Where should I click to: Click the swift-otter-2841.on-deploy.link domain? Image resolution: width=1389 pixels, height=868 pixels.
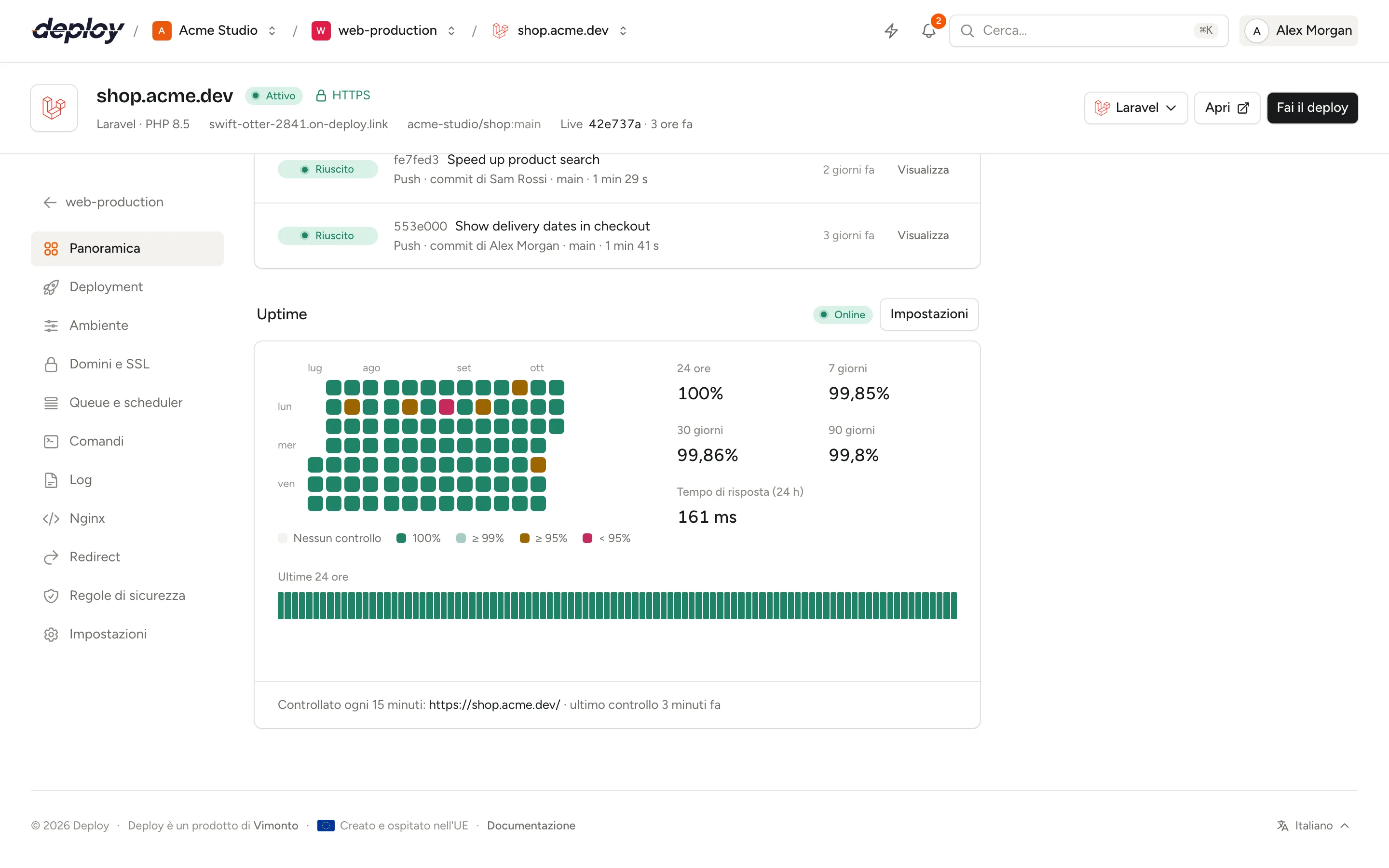(x=299, y=124)
